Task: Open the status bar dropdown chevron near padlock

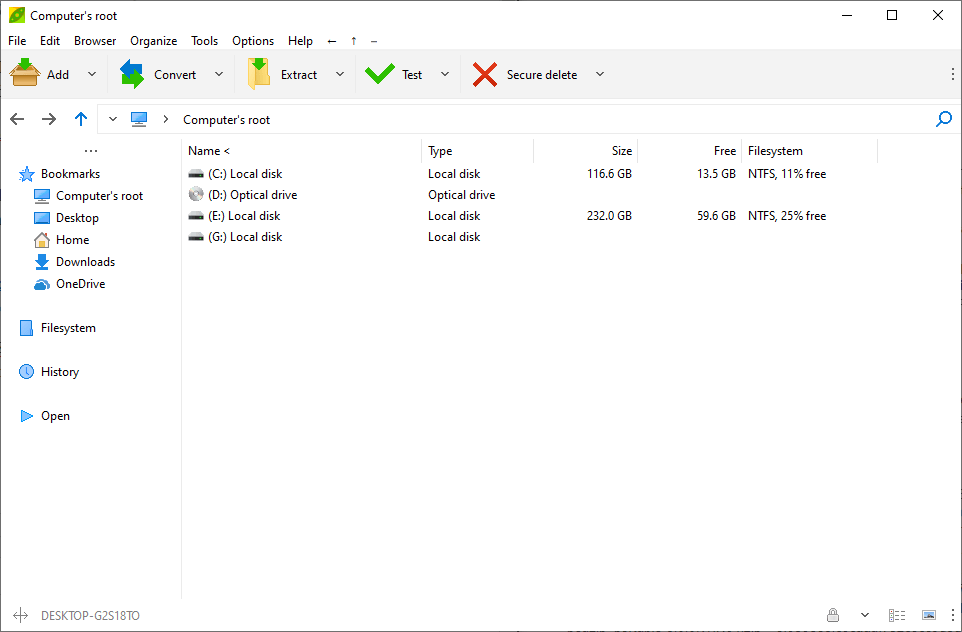Action: [x=864, y=615]
